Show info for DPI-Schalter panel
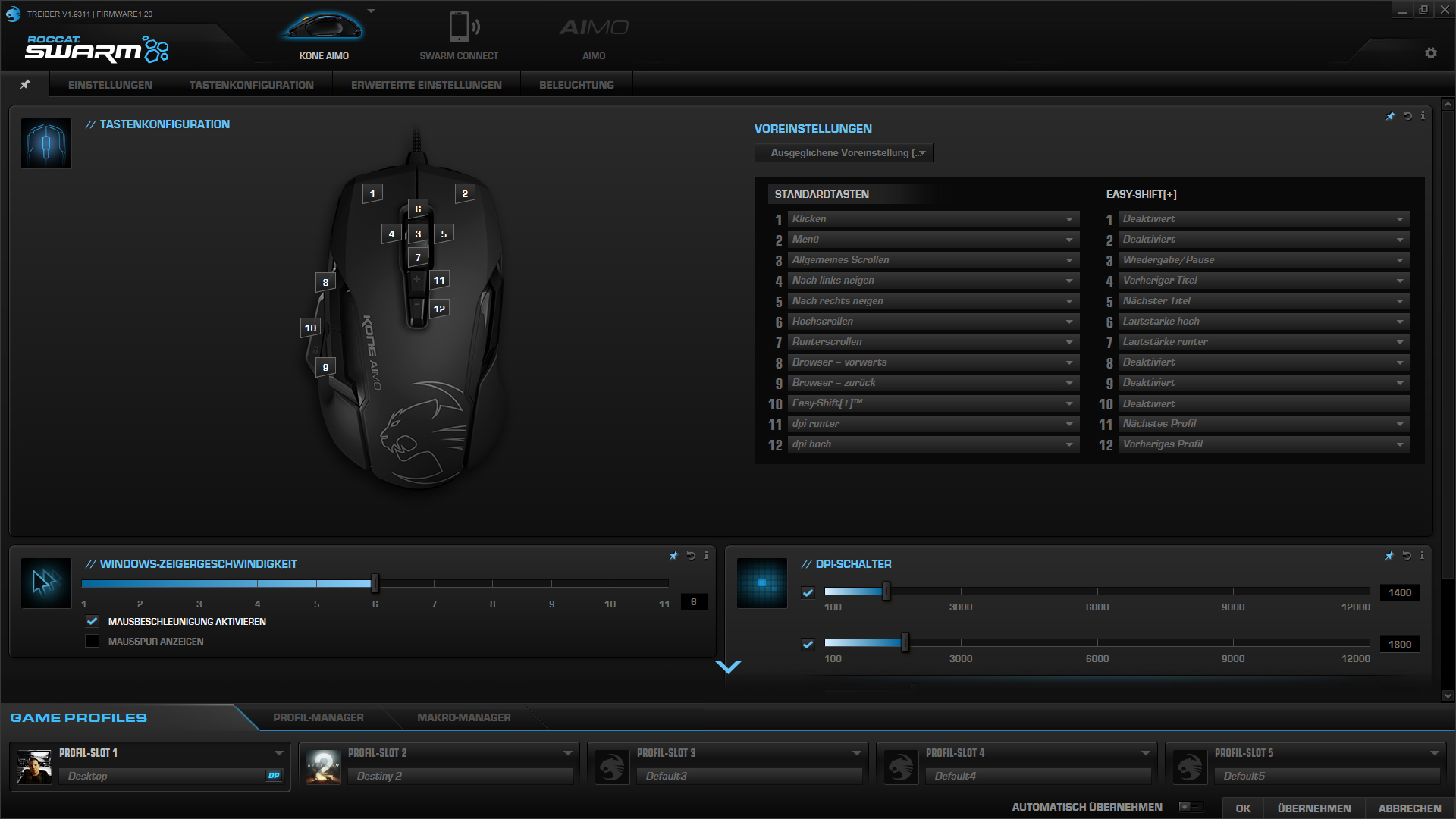 click(1422, 556)
